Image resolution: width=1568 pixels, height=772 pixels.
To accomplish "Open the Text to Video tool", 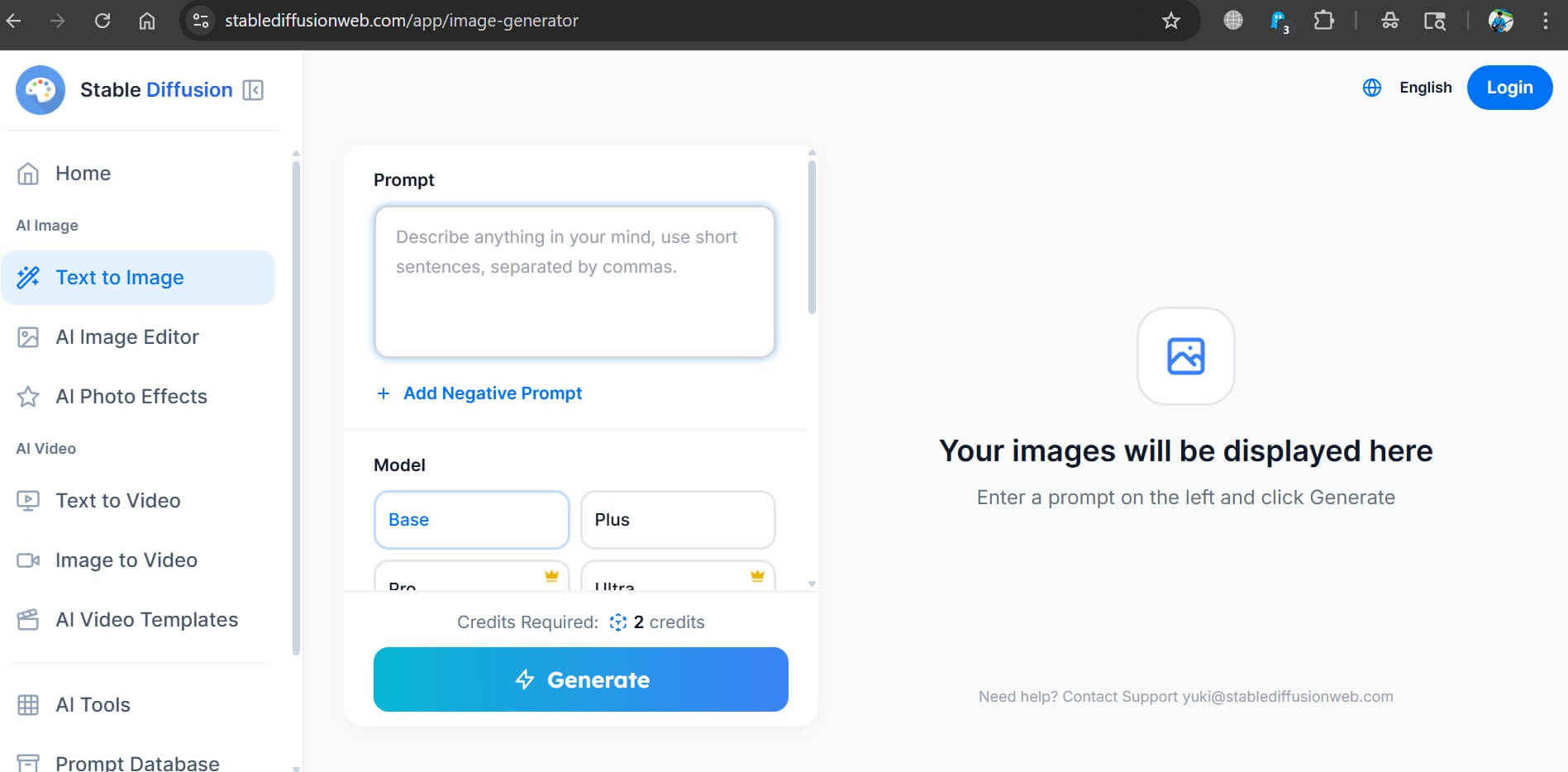I will (117, 500).
